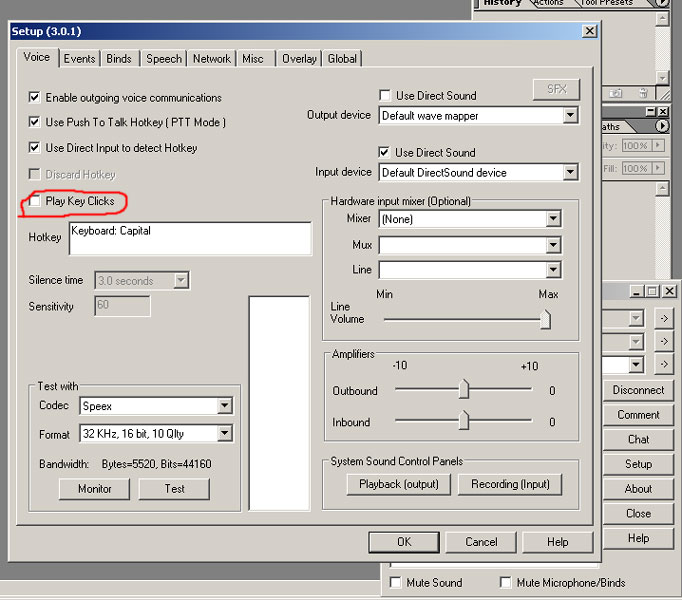The height and width of the screenshot is (600, 682).
Task: Open the Output device dropdown
Action: click(x=570, y=116)
